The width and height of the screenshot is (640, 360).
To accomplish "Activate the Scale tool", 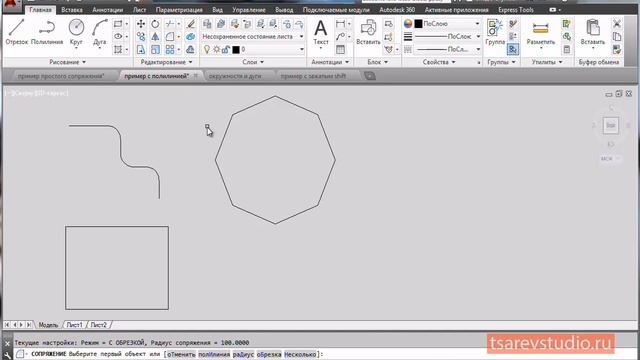I will tap(155, 49).
